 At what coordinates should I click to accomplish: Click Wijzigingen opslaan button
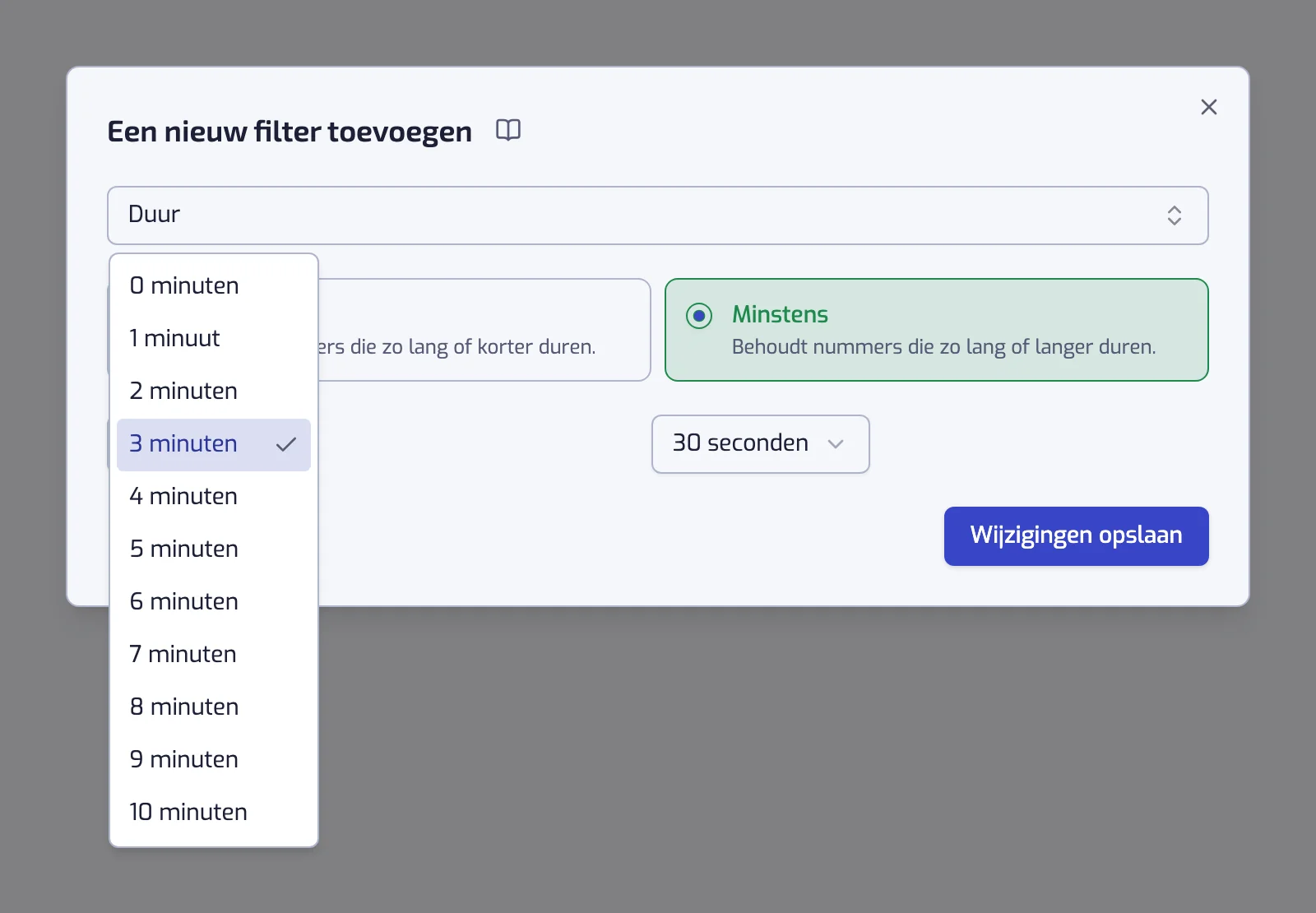[x=1076, y=536]
